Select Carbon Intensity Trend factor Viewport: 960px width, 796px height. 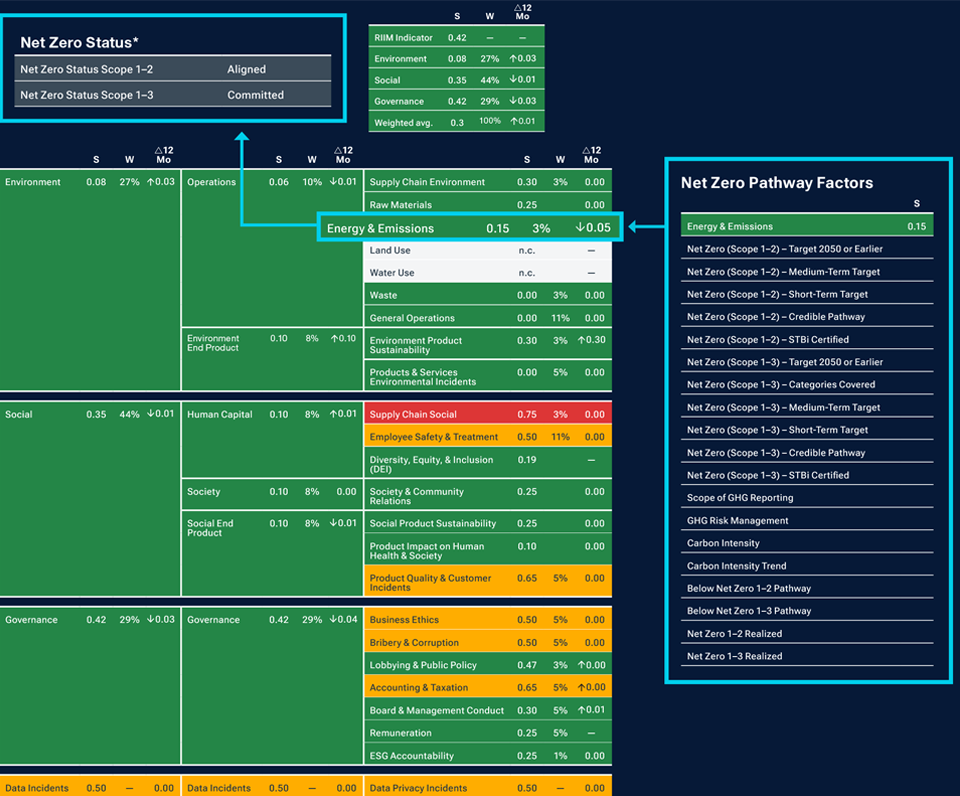tap(807, 566)
